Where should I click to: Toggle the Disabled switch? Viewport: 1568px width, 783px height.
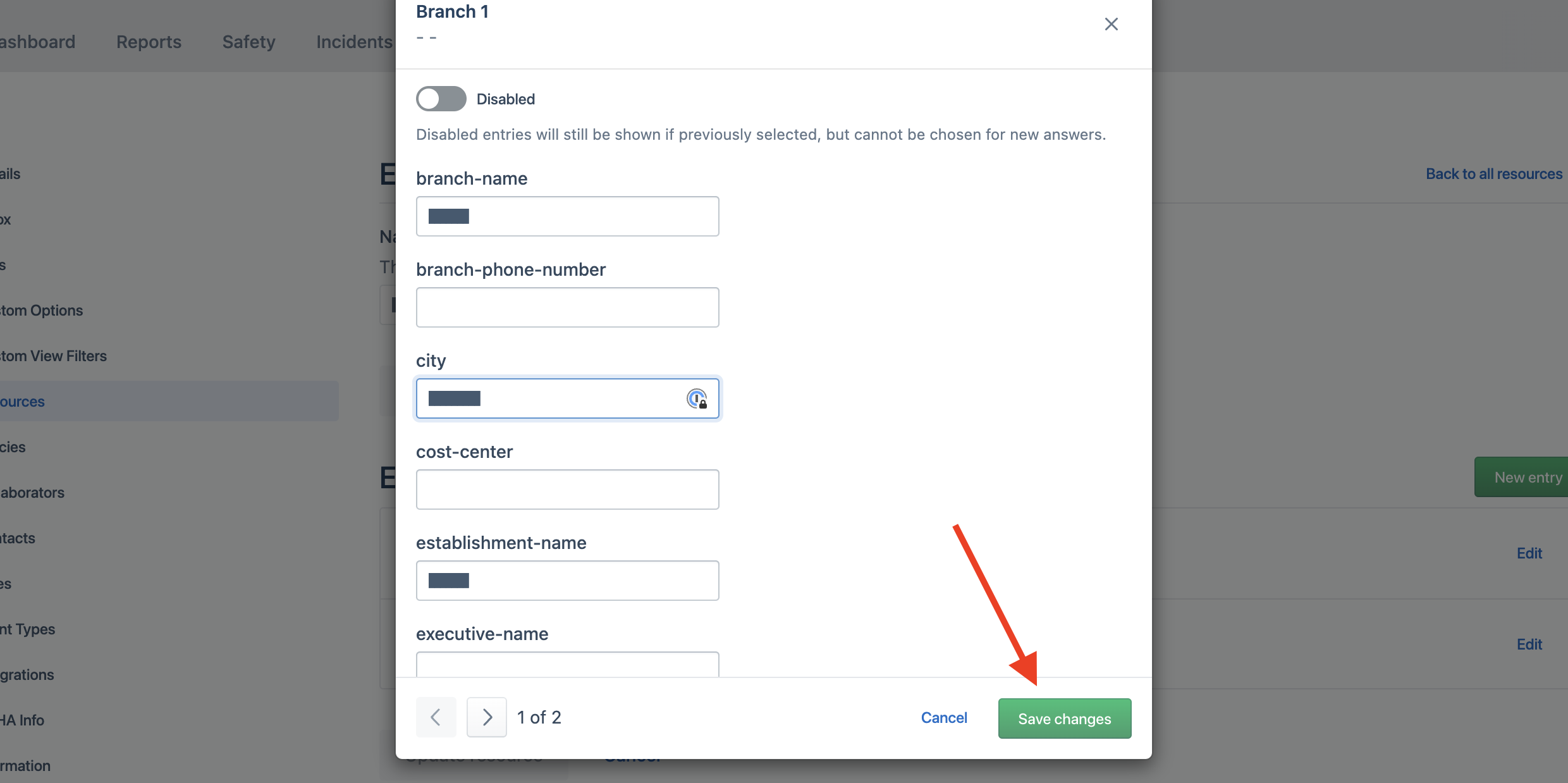(441, 99)
